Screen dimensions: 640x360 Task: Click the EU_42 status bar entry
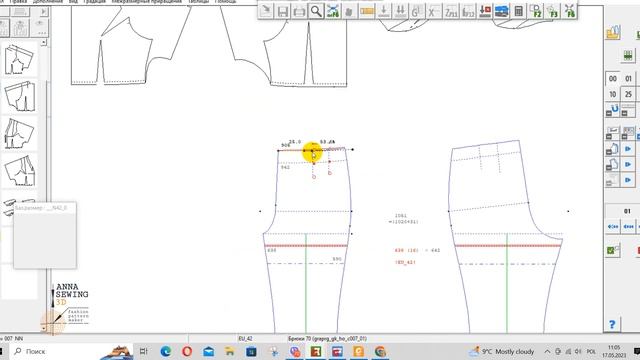coord(245,338)
